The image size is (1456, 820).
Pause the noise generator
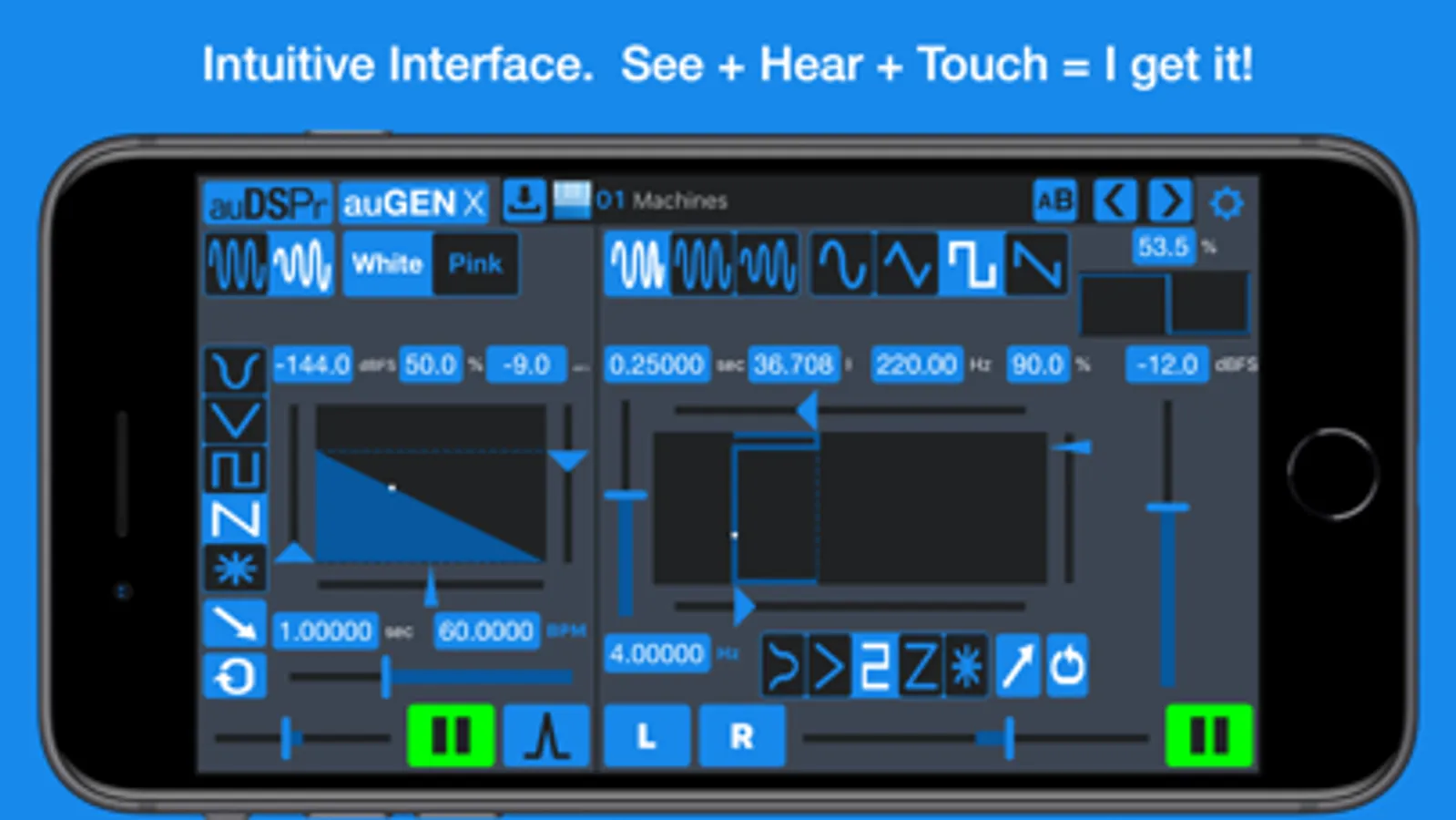[x=451, y=734]
